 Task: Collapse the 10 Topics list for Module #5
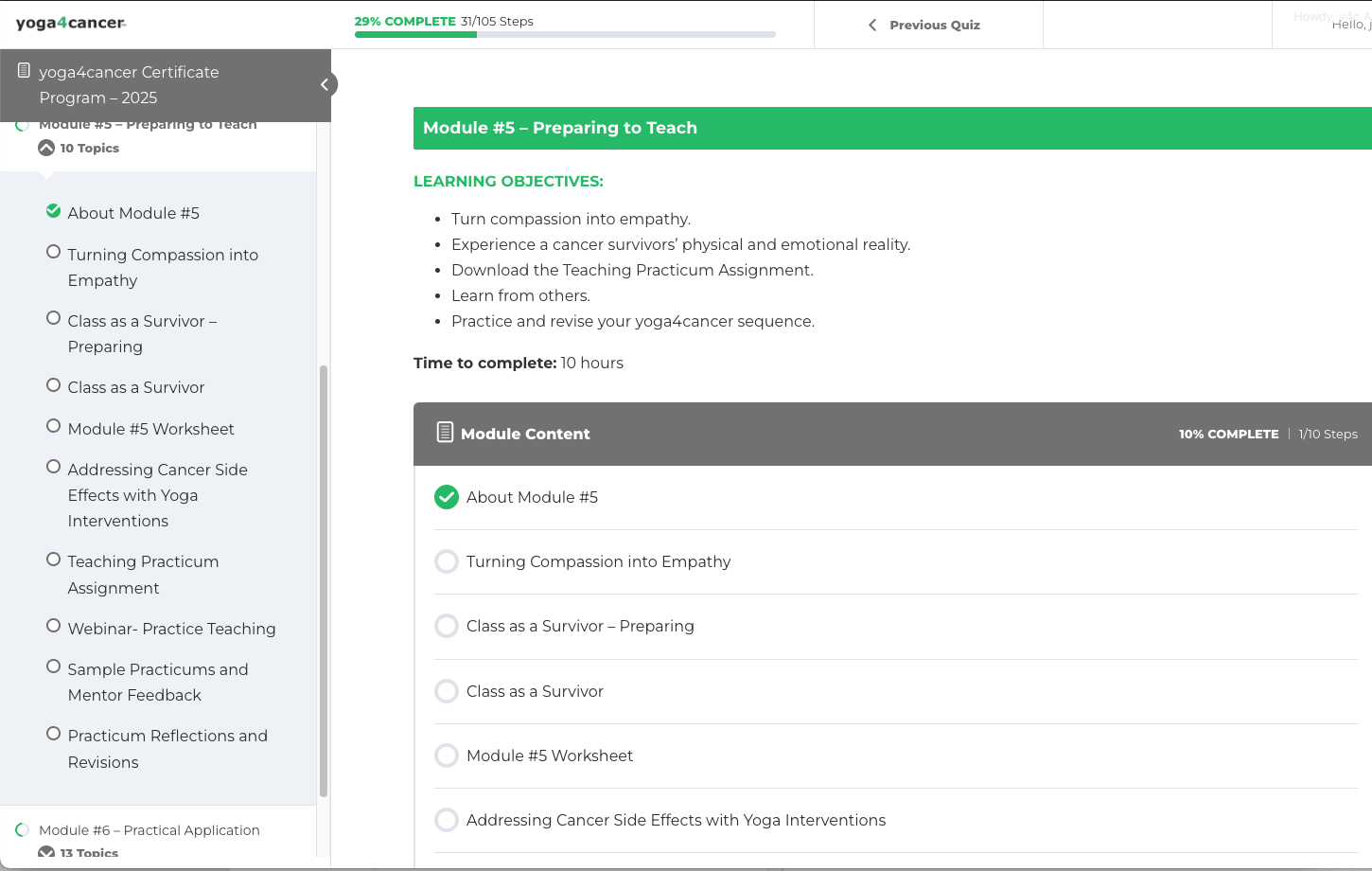pos(46,148)
